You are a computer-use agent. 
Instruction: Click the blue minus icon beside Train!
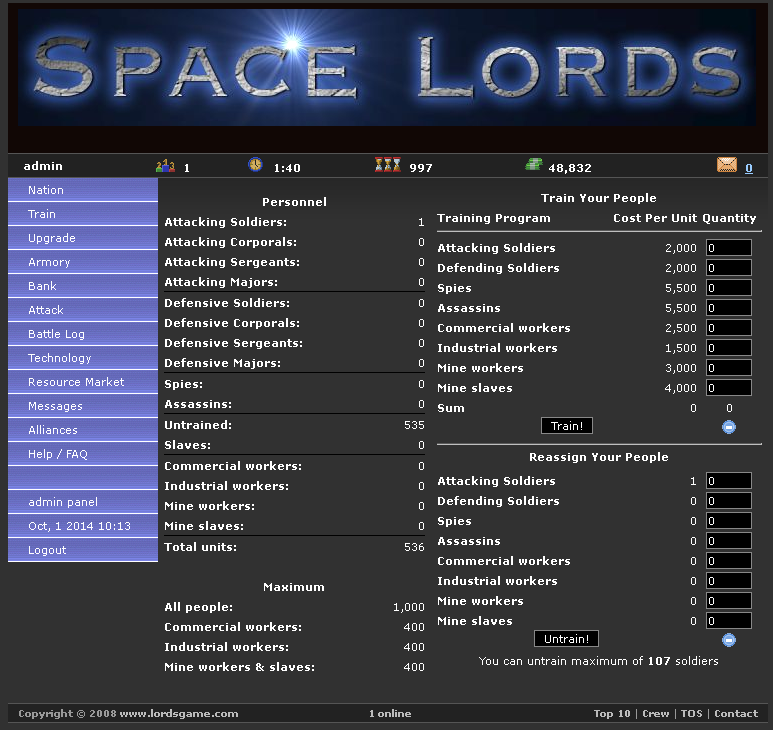tap(729, 427)
